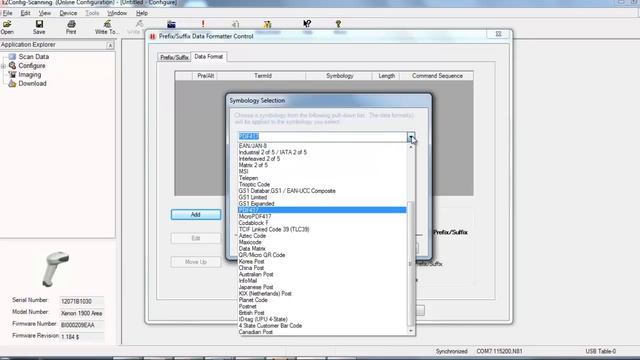The width and height of the screenshot is (640, 360).
Task: Choose KIX (Netherlands) Post symbology
Action: [322, 293]
